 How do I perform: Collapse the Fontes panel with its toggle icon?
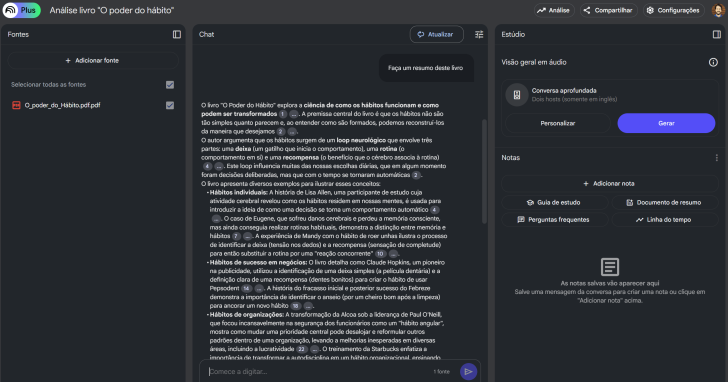177,34
